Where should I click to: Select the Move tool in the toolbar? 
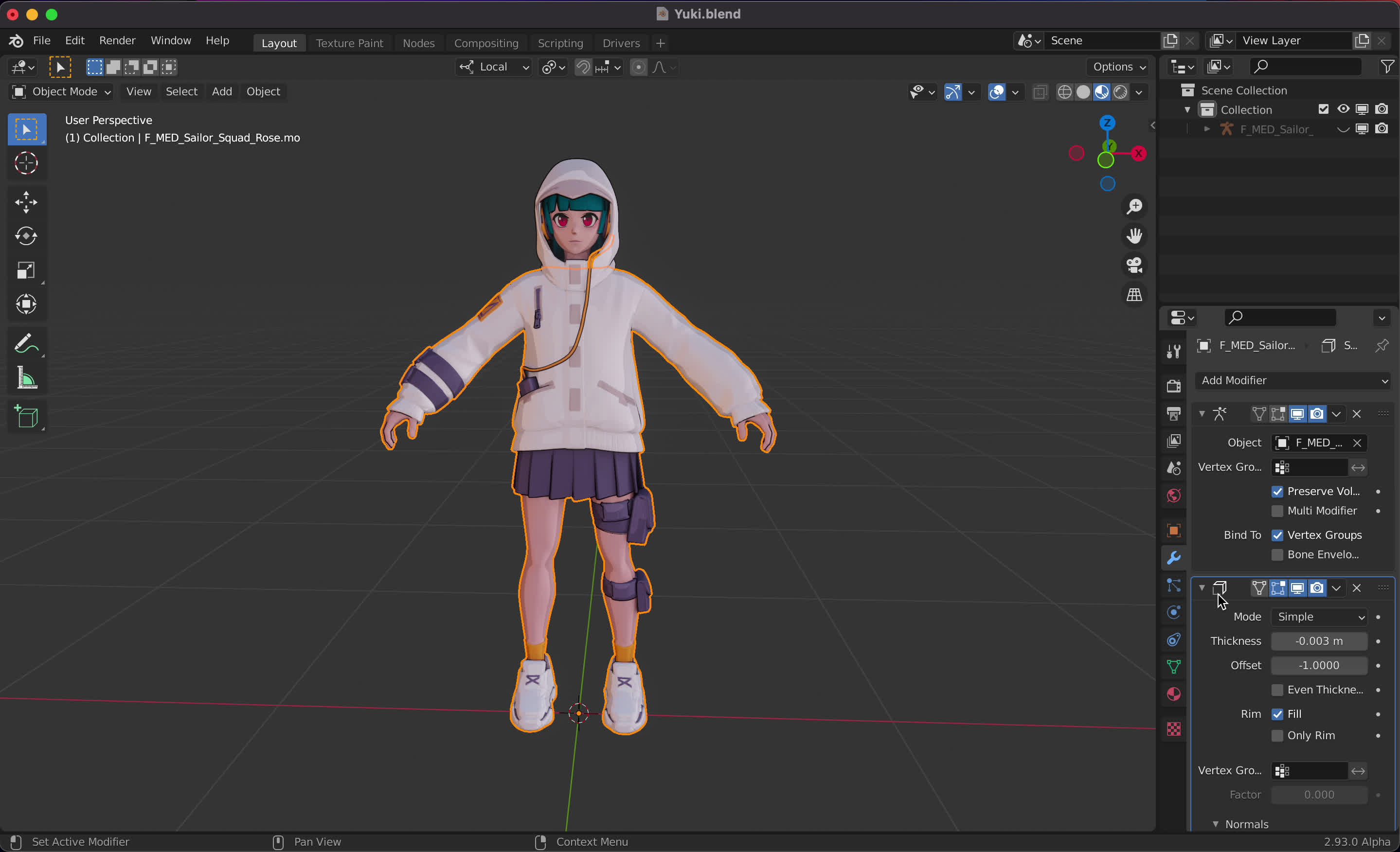[26, 202]
